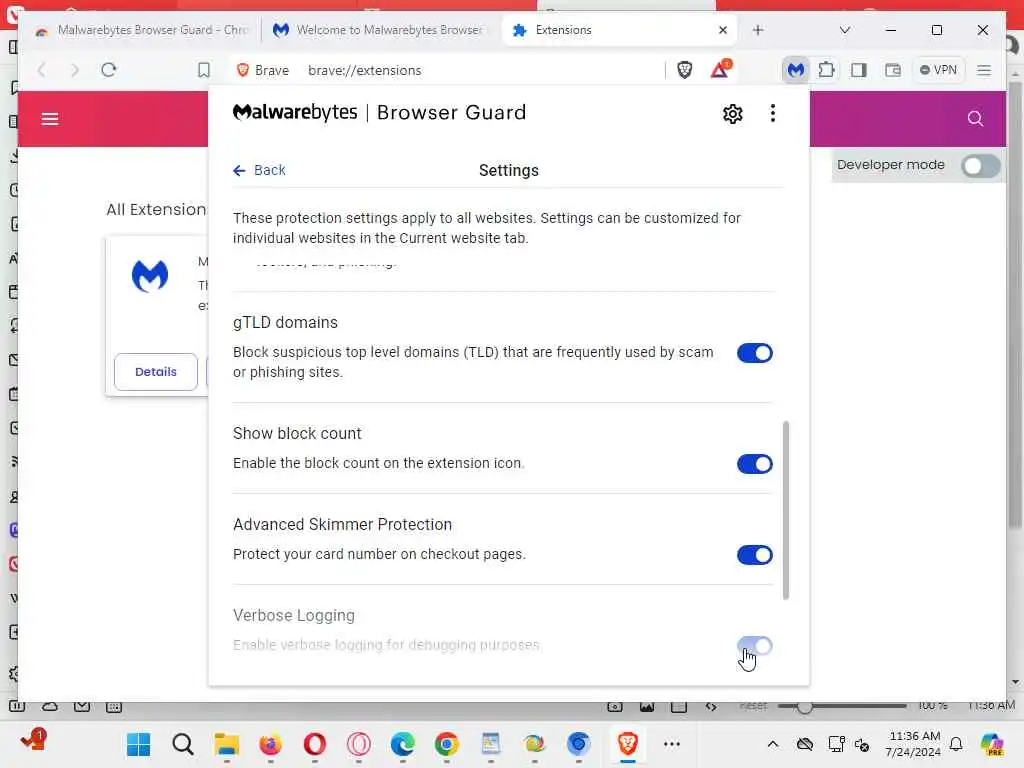This screenshot has height=768, width=1024.
Task: Open the three-dot menu in Browser Guard popup
Action: point(773,114)
